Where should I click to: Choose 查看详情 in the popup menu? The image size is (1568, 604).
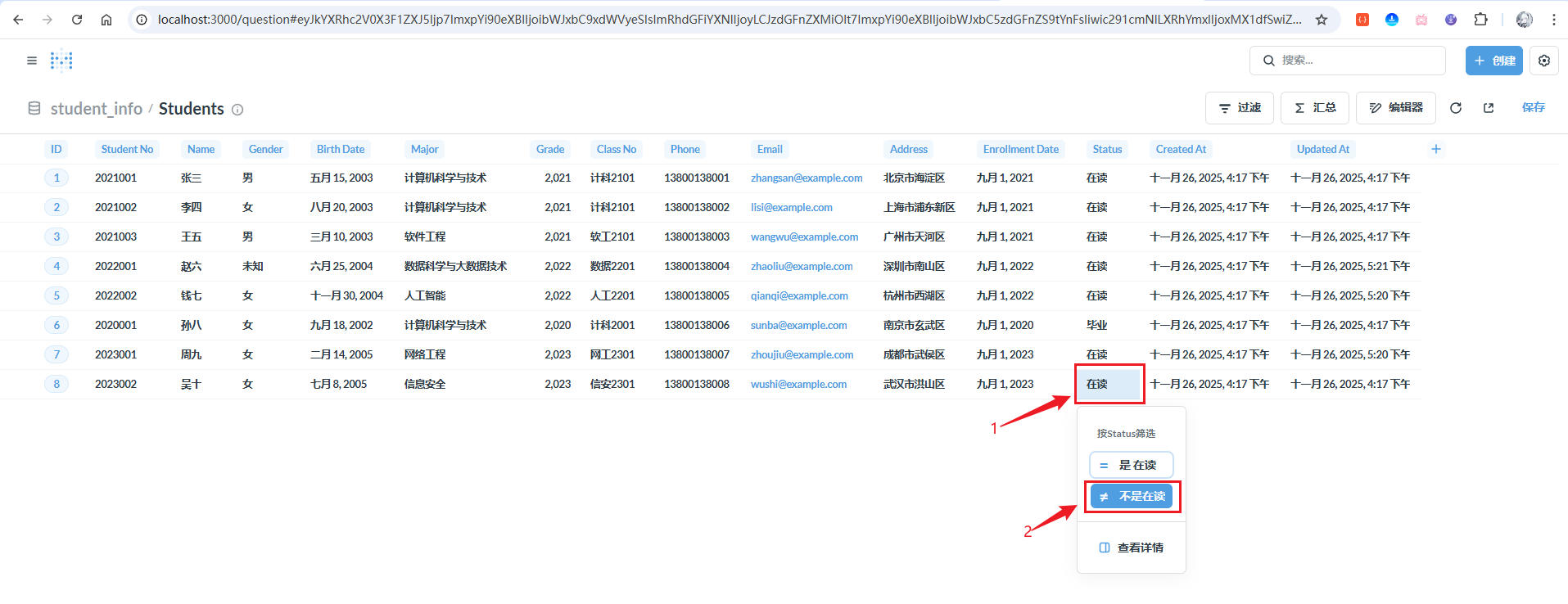(x=1131, y=548)
